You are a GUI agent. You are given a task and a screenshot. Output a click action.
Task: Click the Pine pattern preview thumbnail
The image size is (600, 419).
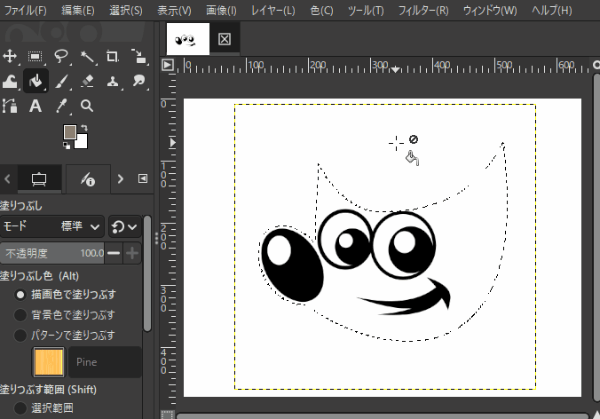coord(48,362)
